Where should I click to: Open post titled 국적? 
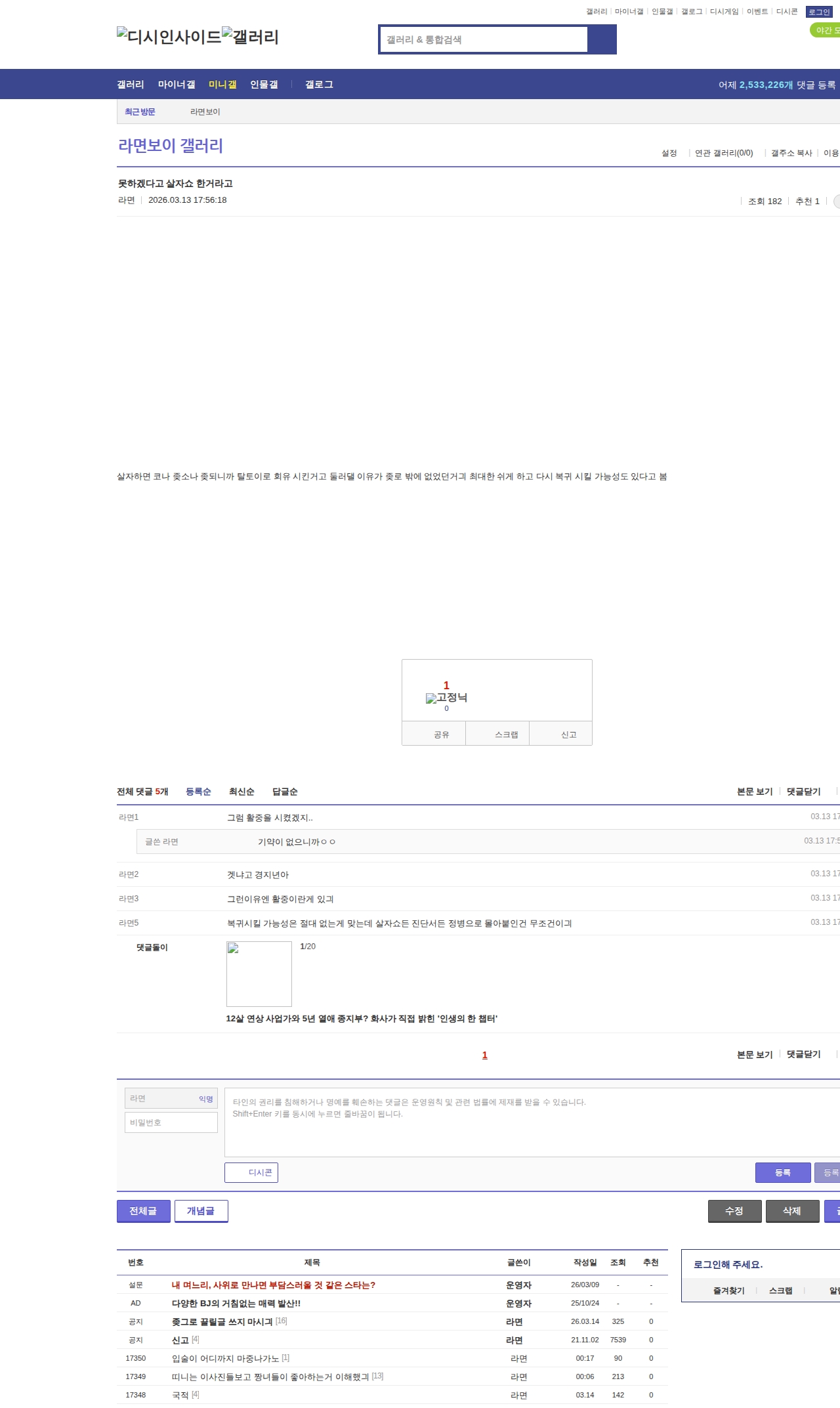click(x=180, y=1395)
